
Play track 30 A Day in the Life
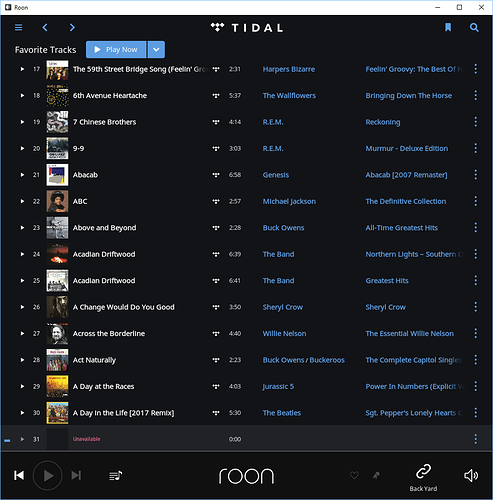tap(22, 413)
